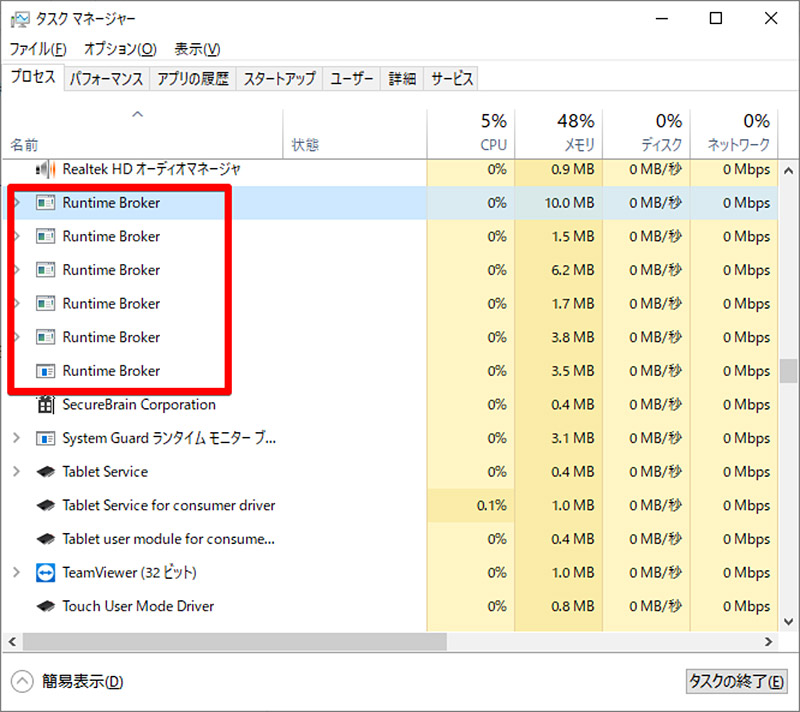
Task: Expand the Runtime Broker row with 3.8 MB
Action: 17,337
